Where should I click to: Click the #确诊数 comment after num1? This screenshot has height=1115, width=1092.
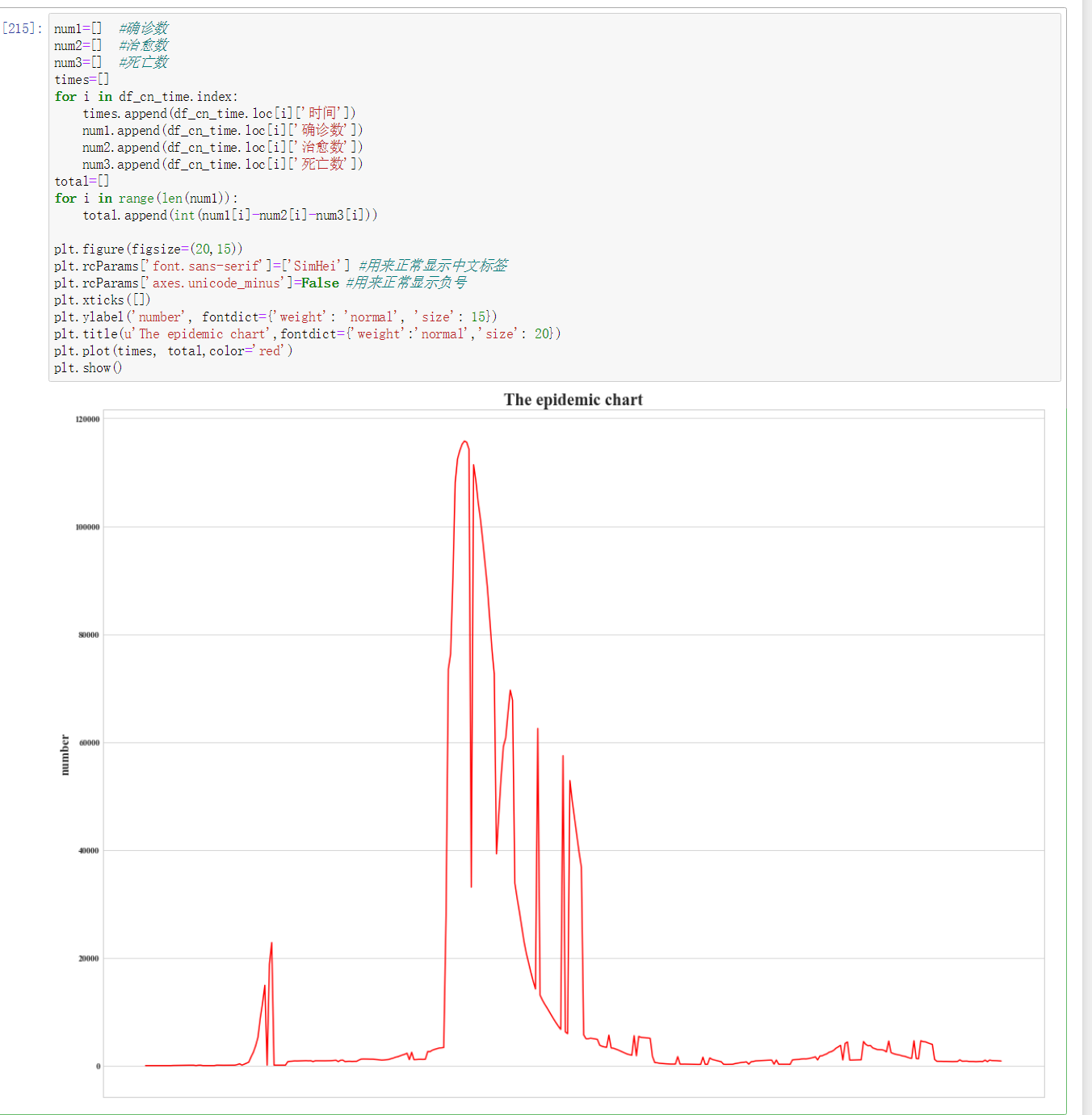pos(144,29)
